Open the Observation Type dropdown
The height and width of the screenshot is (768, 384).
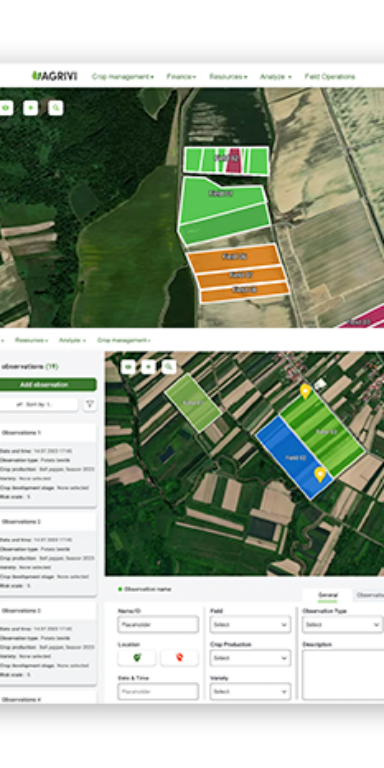point(342,624)
